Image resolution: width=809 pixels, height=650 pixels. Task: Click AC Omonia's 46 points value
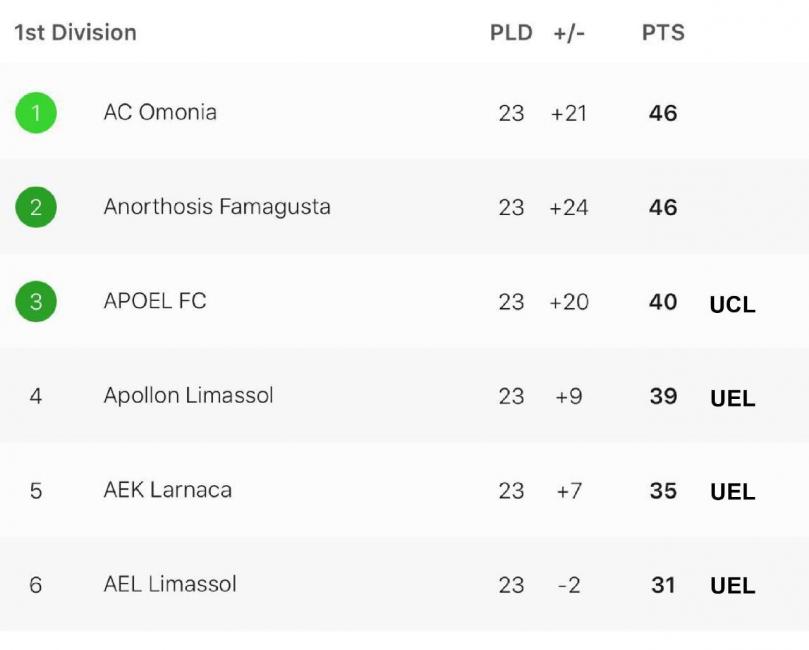tap(663, 113)
